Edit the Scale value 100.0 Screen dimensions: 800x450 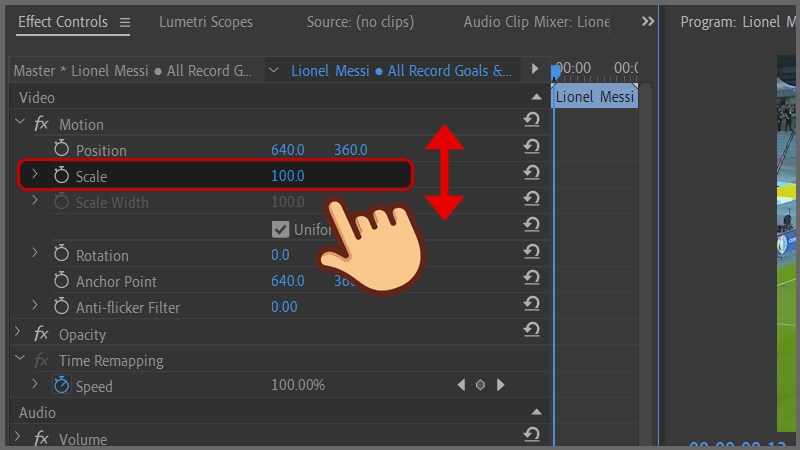pyautogui.click(x=287, y=176)
